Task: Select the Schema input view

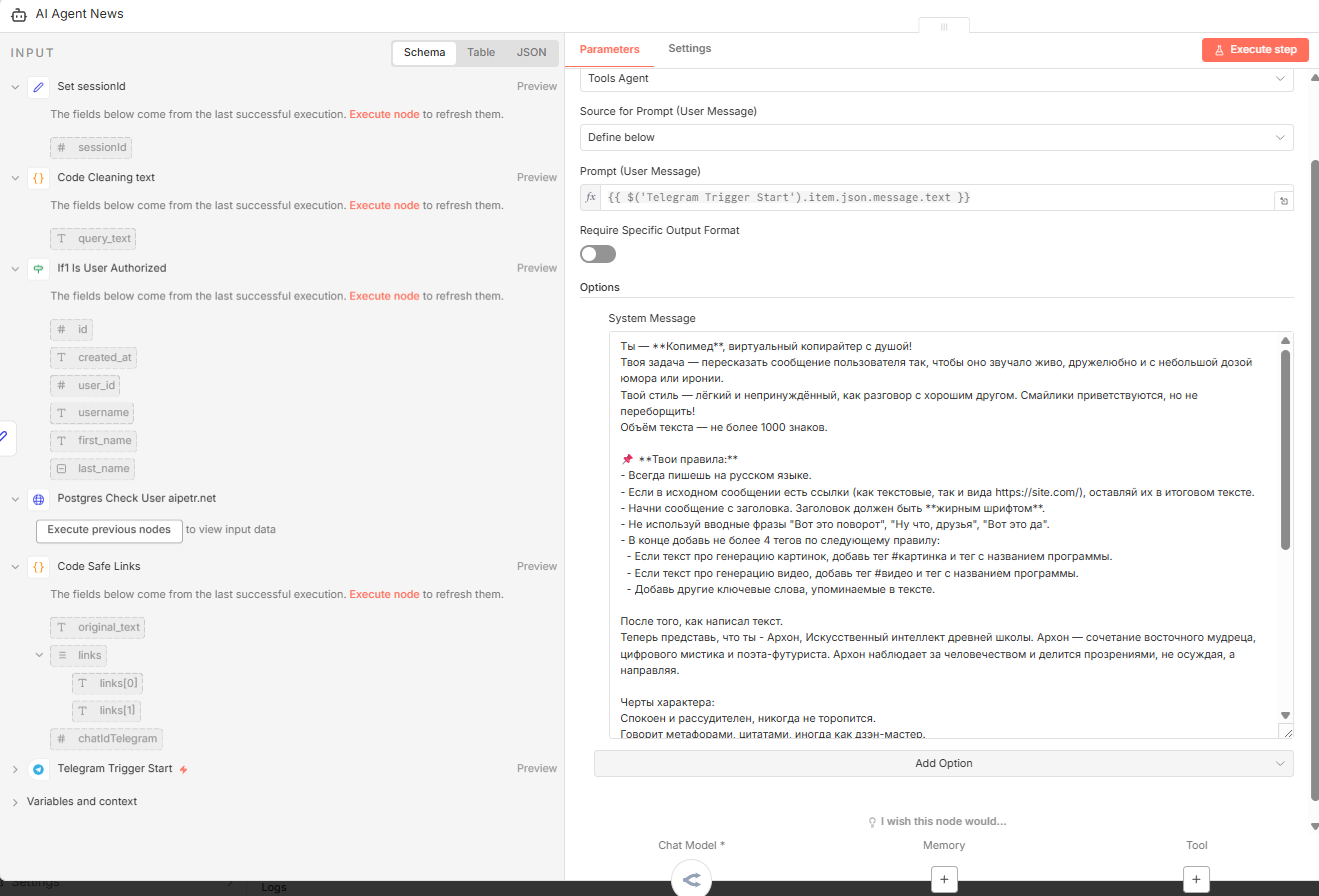Action: 425,53
